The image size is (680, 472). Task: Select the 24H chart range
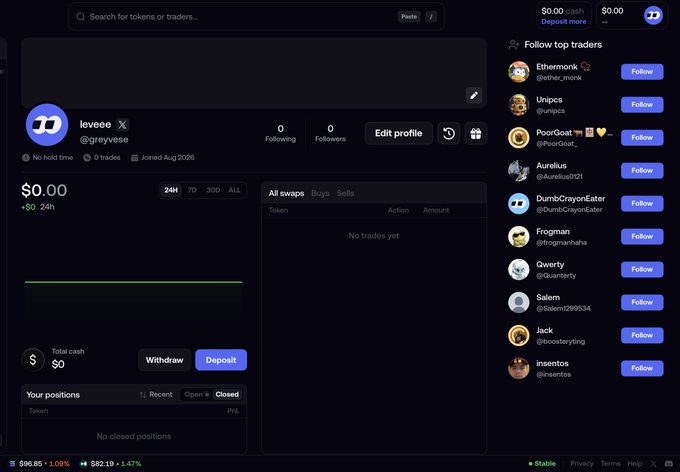point(171,190)
